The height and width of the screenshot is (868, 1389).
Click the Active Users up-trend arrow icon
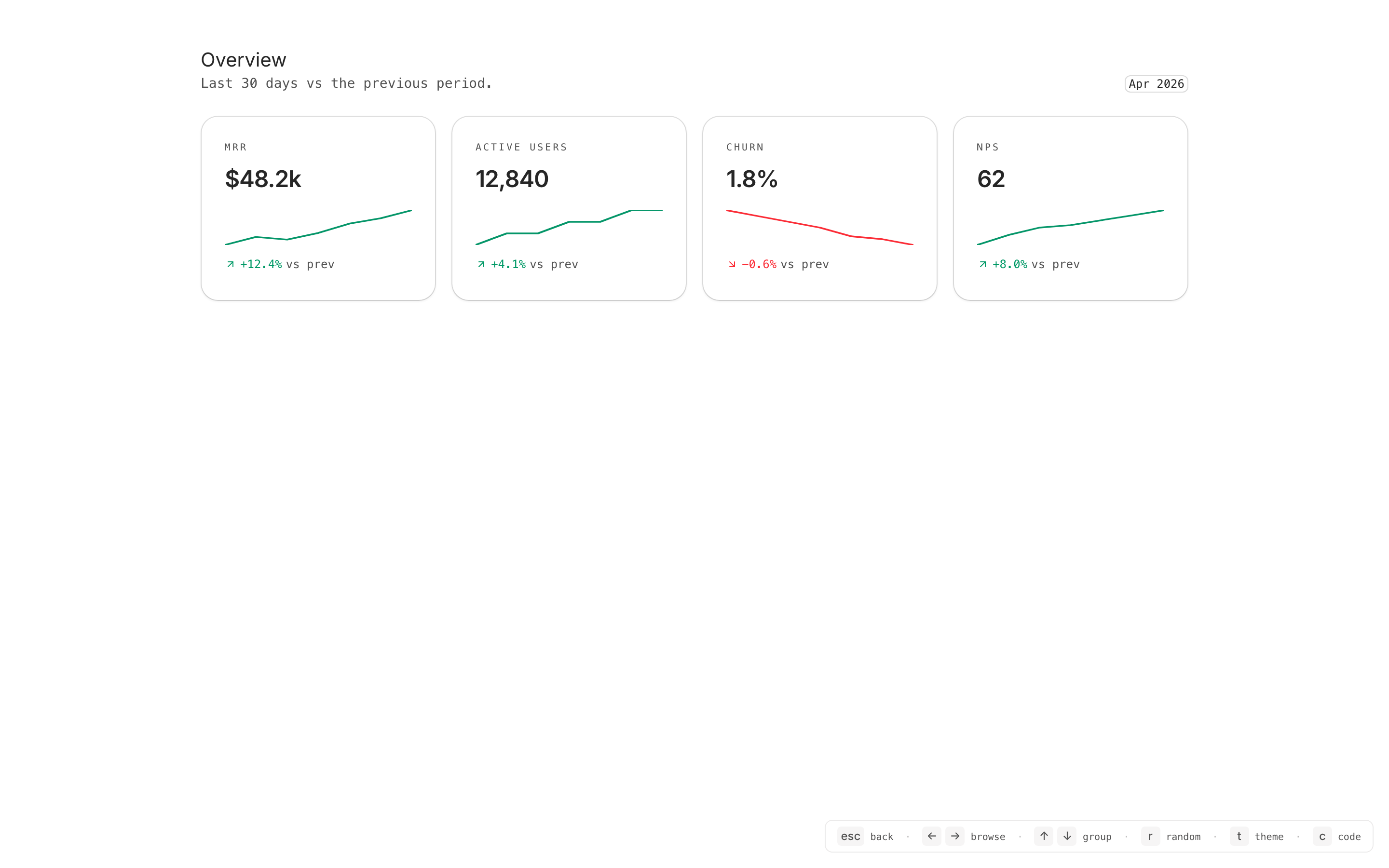coord(481,264)
